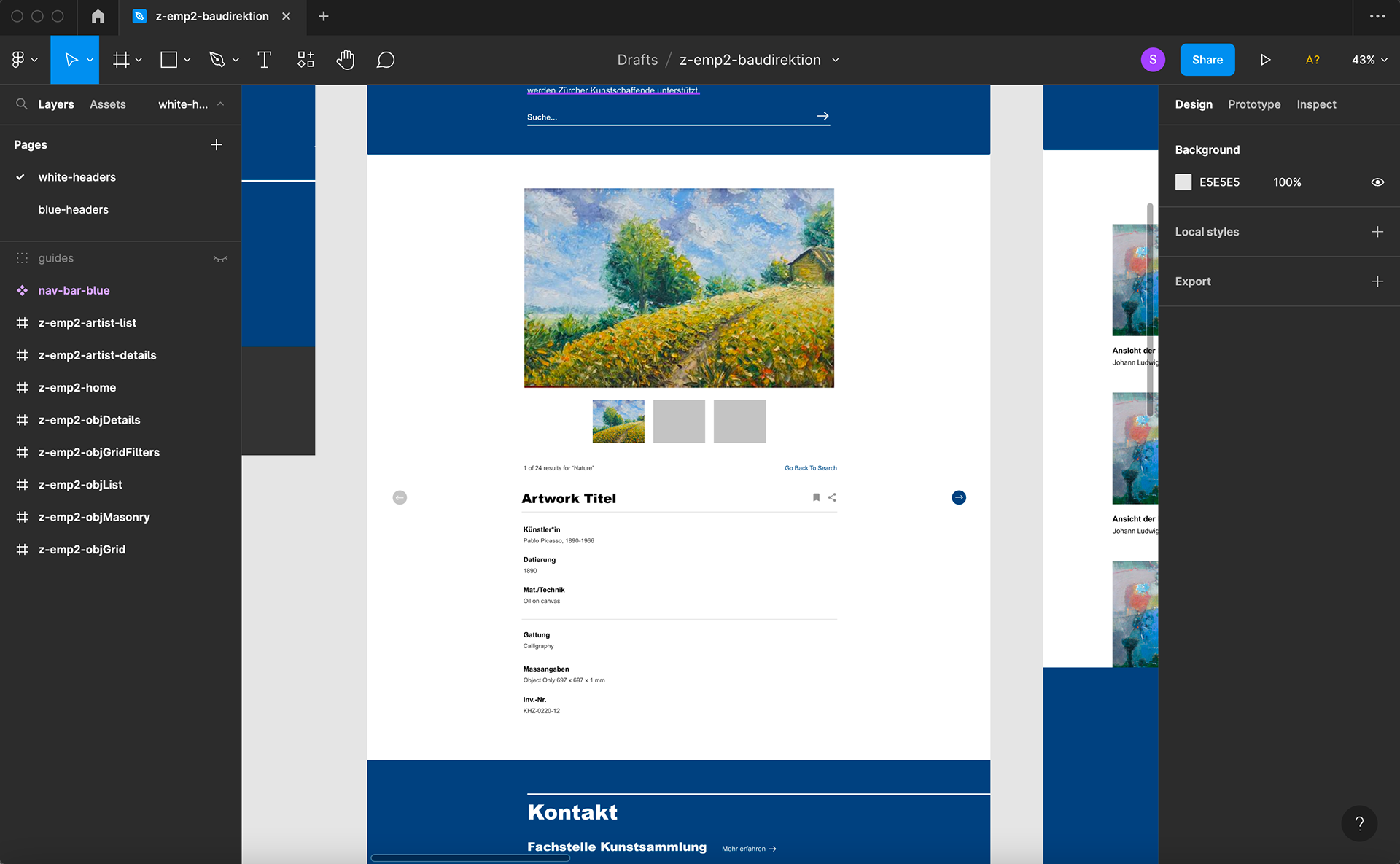Switch to the Inspect tab
1400x864 pixels.
click(x=1316, y=104)
